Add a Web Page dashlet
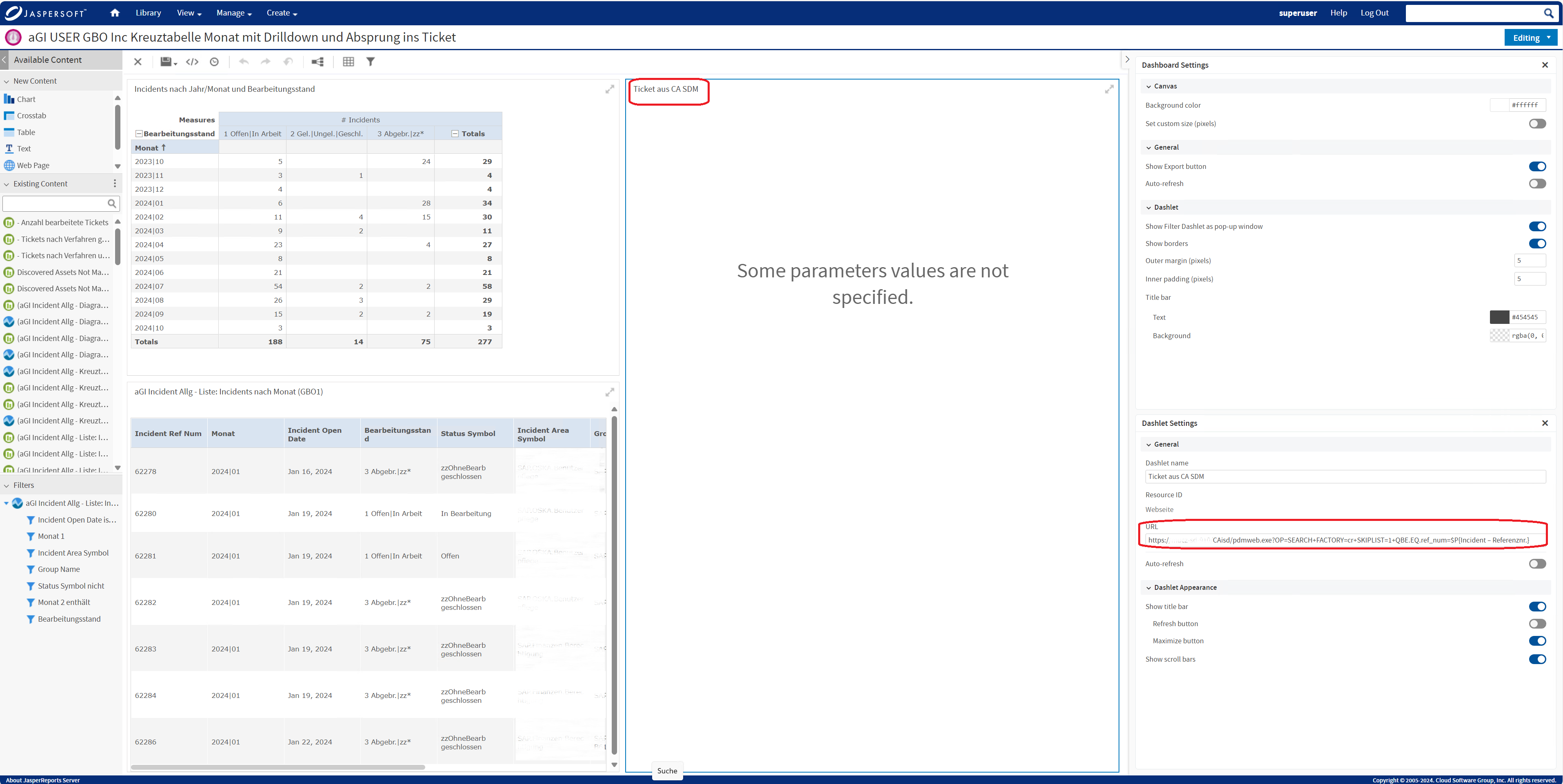Viewport: 1563px width, 784px height. click(10, 165)
